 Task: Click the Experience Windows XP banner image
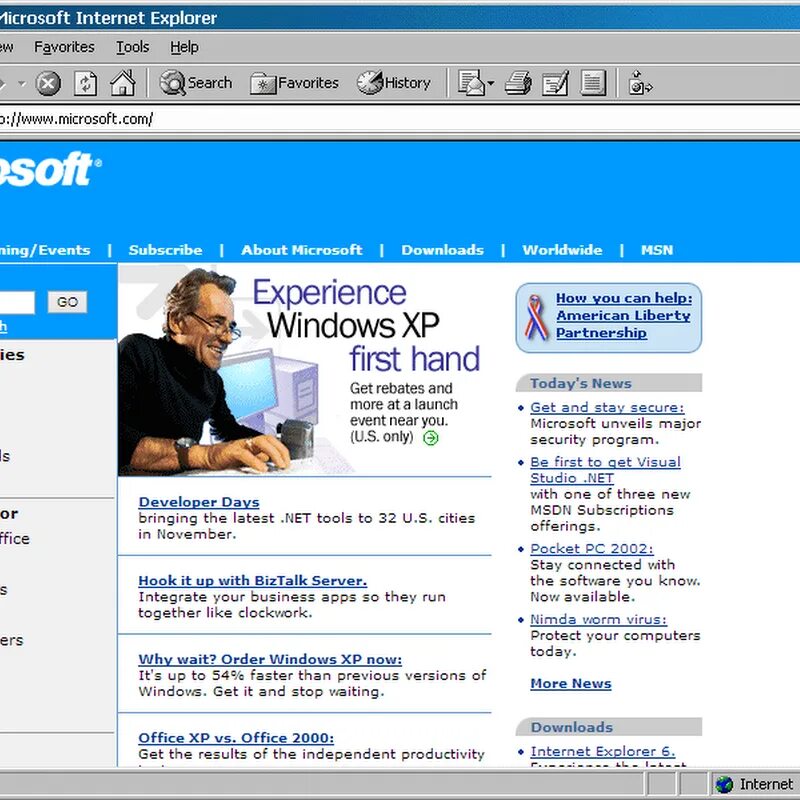point(305,371)
